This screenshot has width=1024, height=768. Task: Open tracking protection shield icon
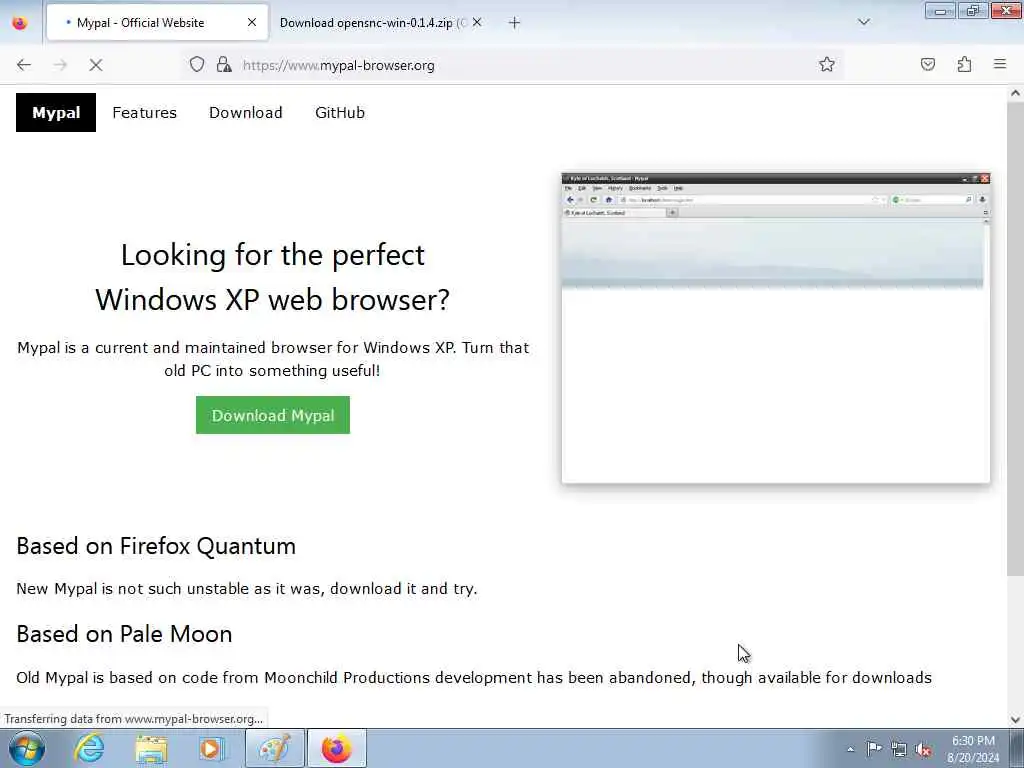tap(197, 64)
